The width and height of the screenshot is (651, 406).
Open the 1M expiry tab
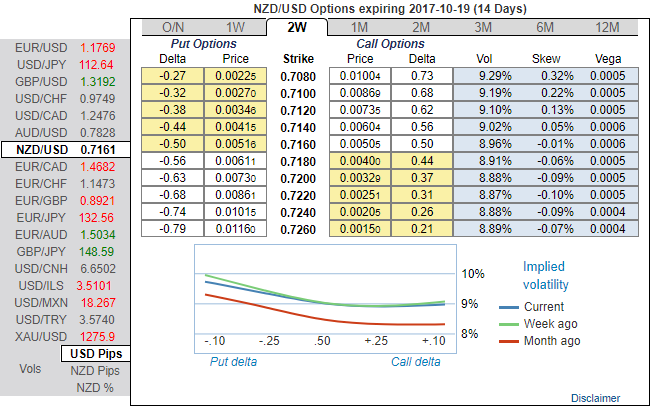coord(359,27)
